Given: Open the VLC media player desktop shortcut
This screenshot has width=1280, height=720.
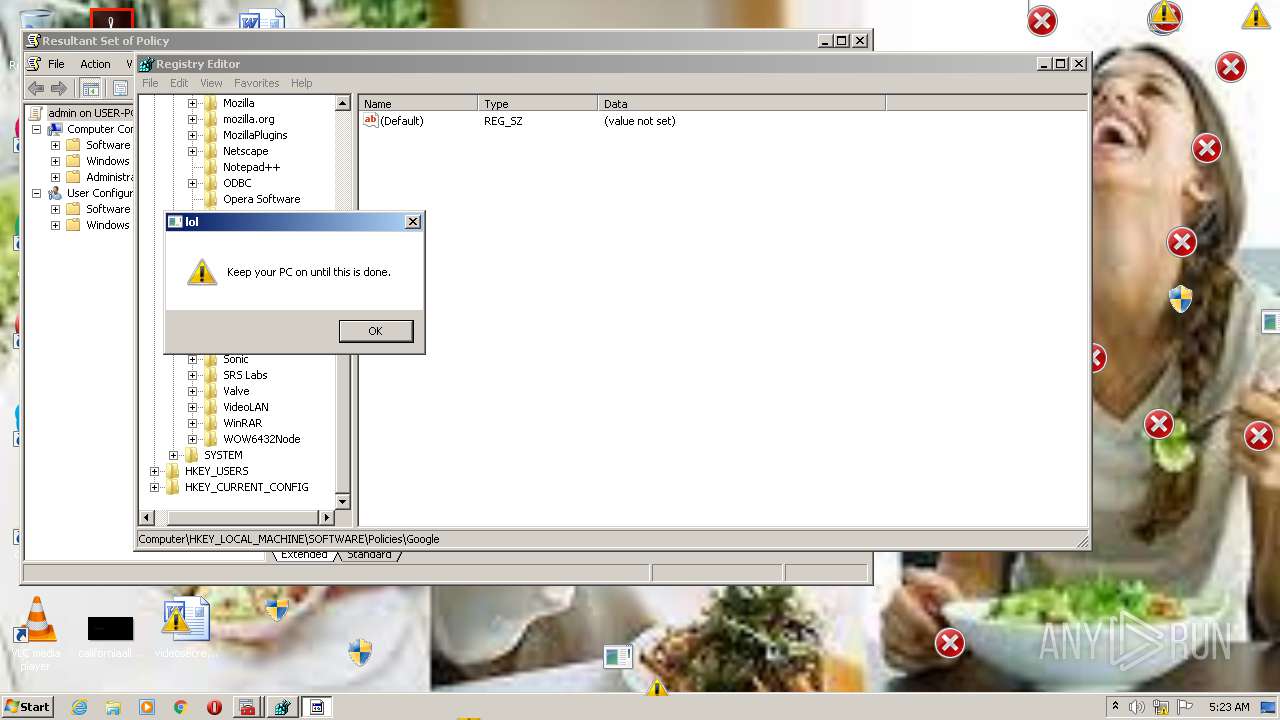Looking at the screenshot, I should click(x=36, y=633).
